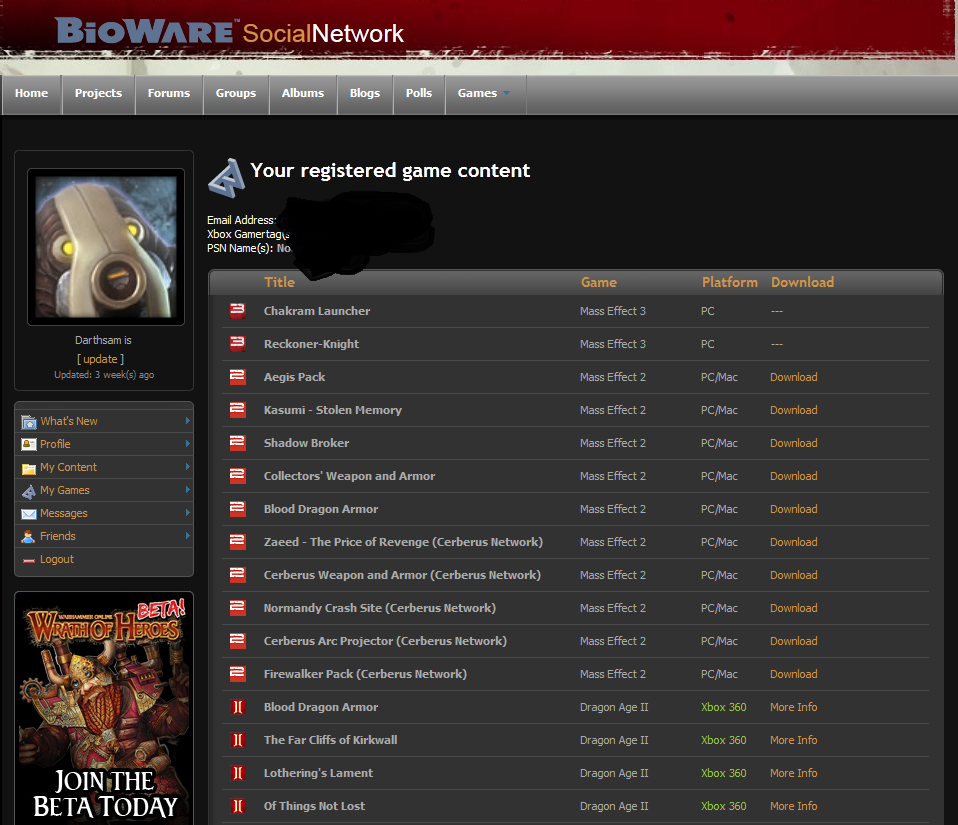
Task: Click the Wrath of Heroes beta banner
Action: click(x=104, y=708)
